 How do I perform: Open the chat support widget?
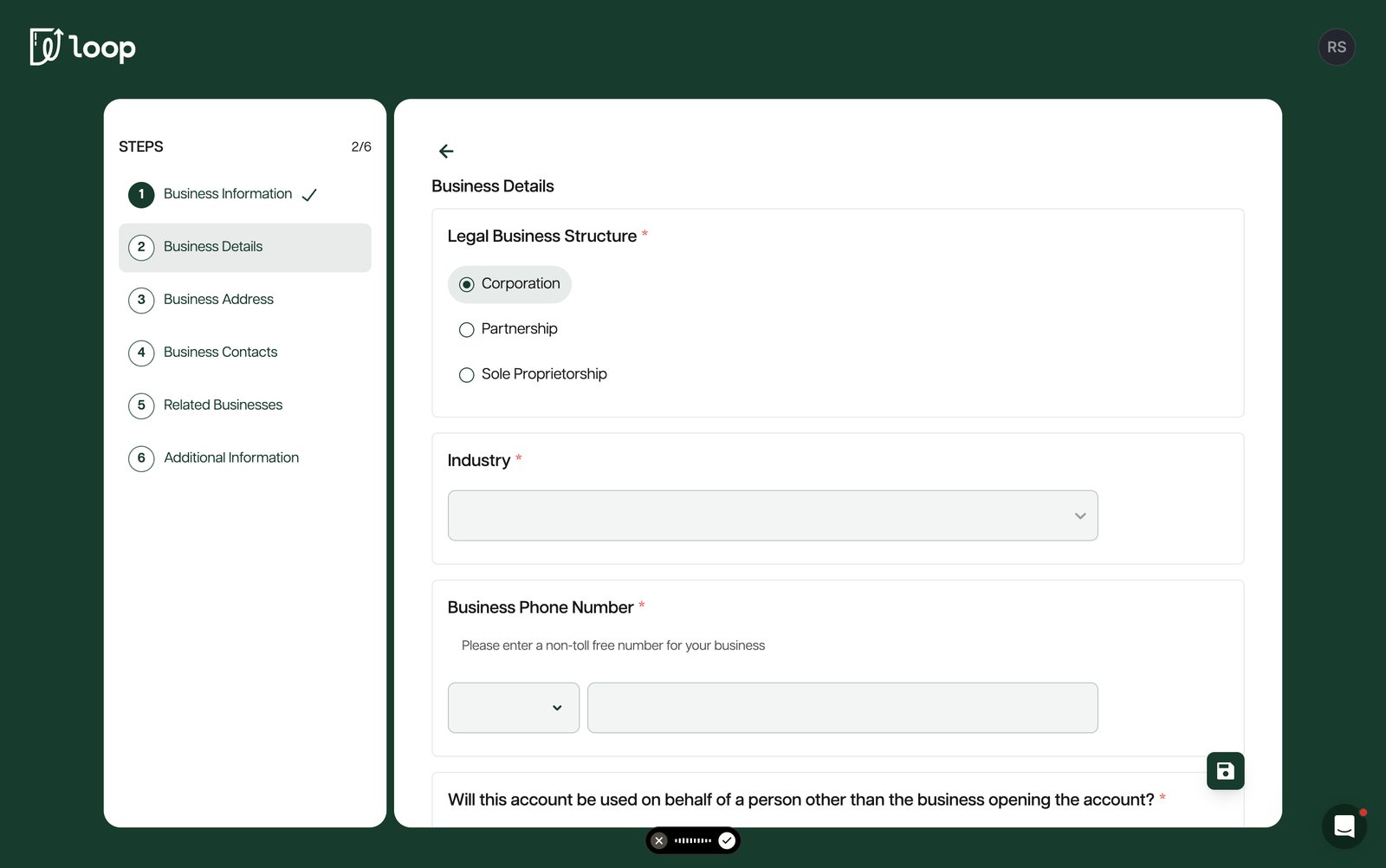(1344, 826)
